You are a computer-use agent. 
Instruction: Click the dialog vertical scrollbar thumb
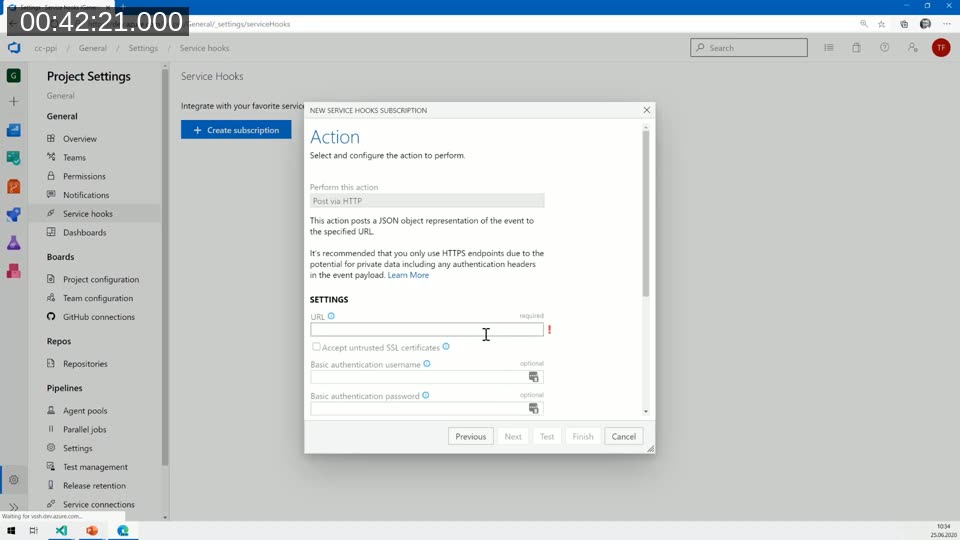click(645, 213)
